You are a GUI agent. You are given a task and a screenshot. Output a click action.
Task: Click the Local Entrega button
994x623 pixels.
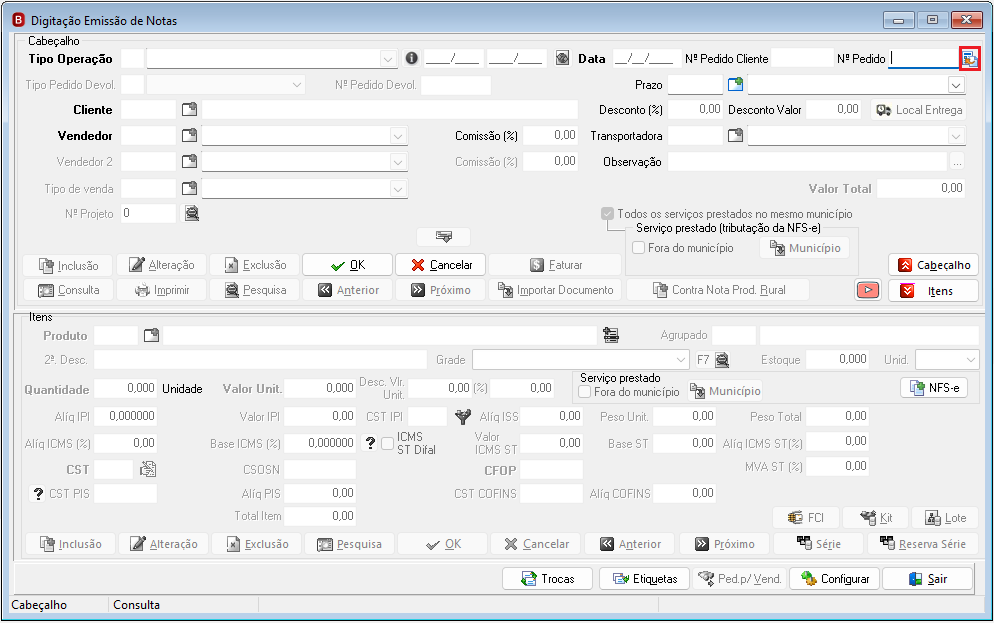point(919,110)
